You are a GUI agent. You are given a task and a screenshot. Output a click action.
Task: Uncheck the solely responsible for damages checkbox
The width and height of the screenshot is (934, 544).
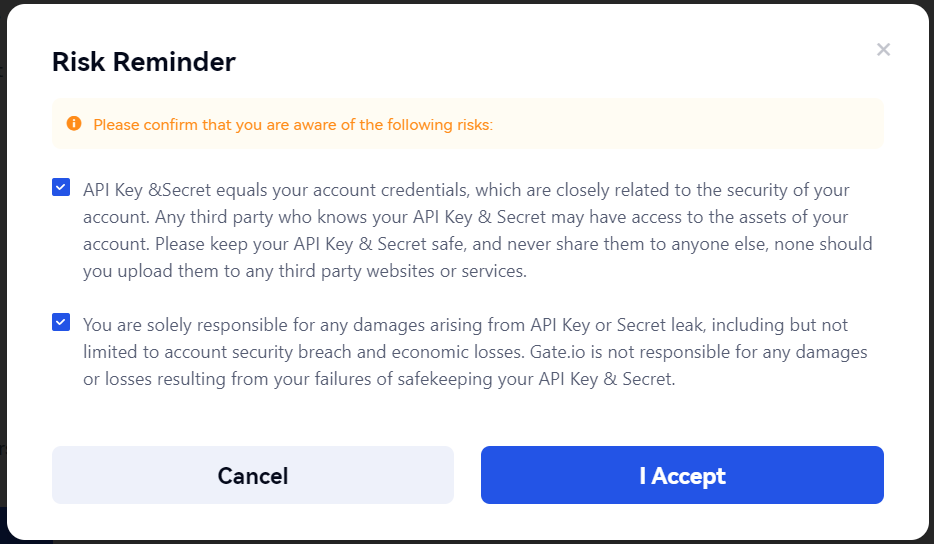pyautogui.click(x=61, y=322)
